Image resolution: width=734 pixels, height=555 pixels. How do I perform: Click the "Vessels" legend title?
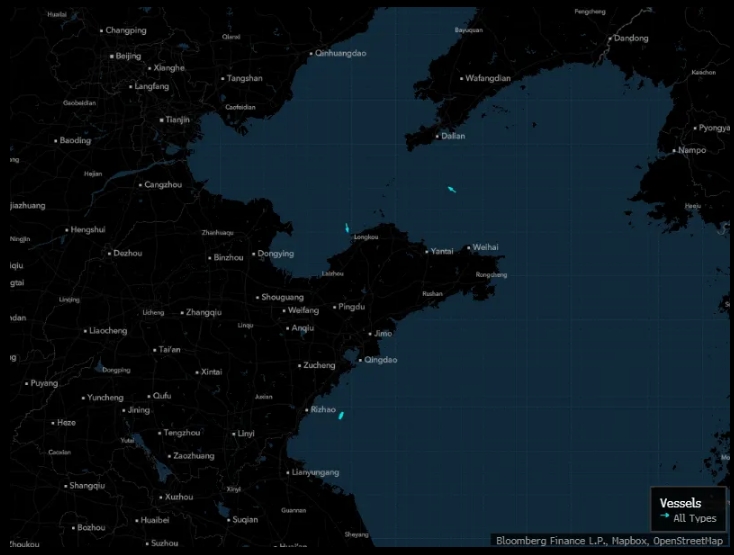(680, 503)
